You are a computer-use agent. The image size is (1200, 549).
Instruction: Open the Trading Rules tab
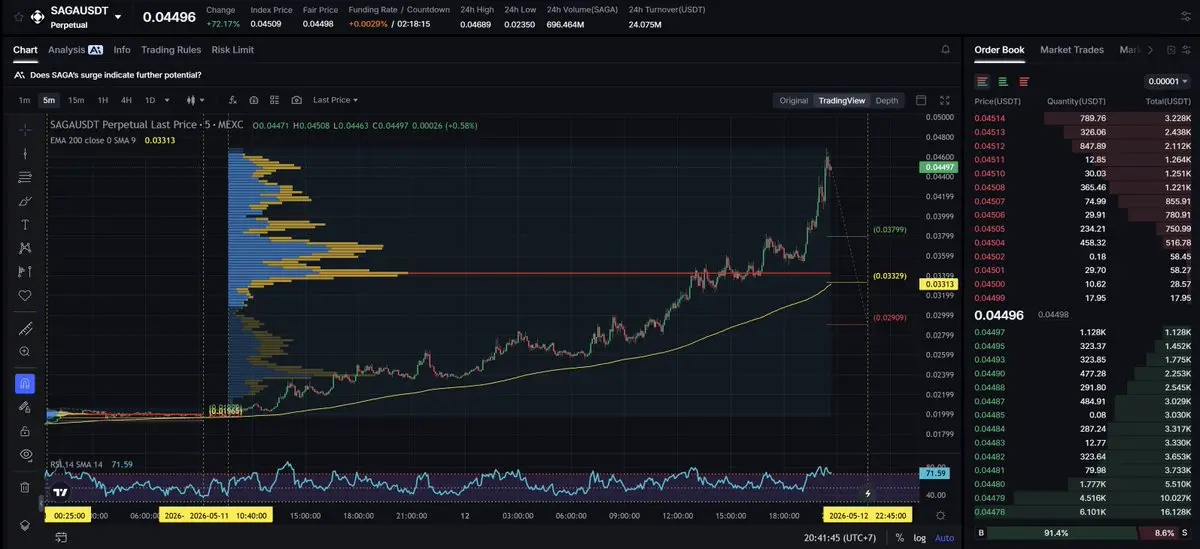[x=171, y=49]
